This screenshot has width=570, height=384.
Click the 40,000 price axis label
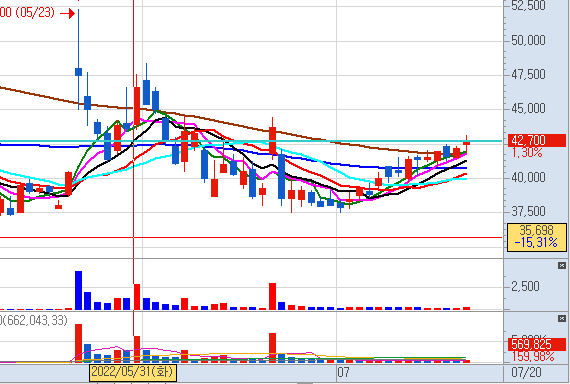[x=528, y=178]
